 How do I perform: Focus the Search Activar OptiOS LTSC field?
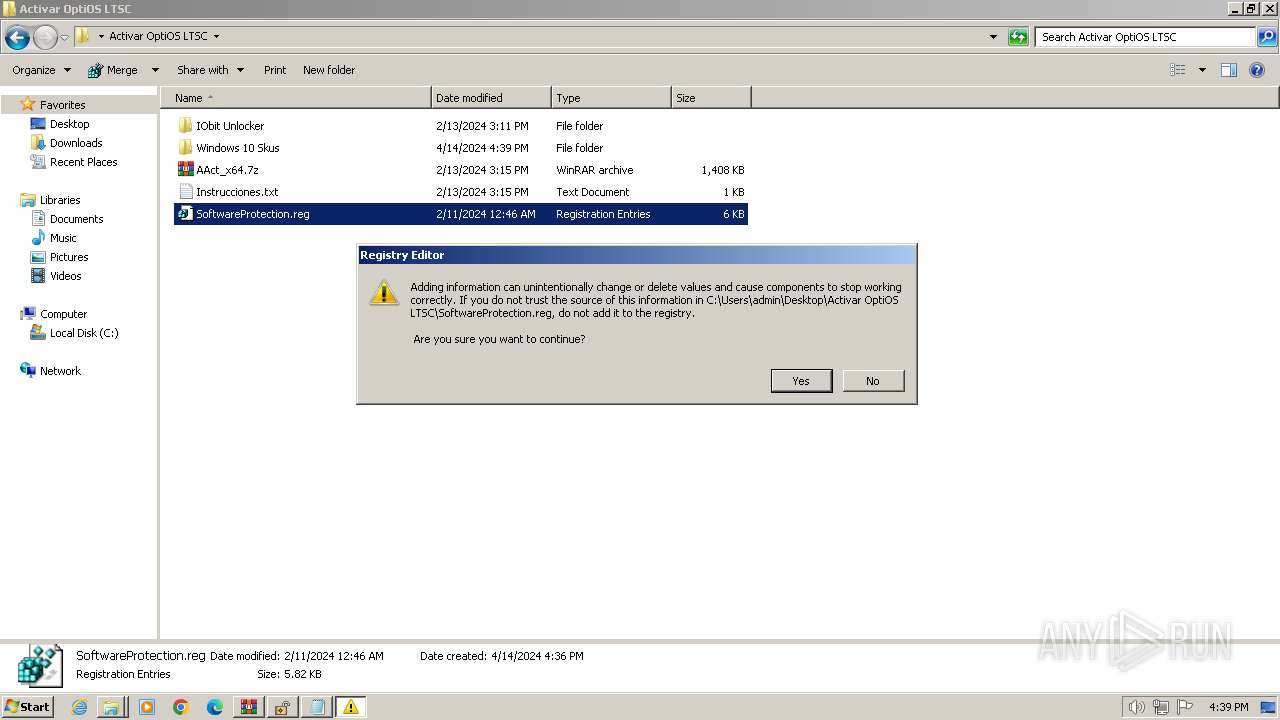point(1145,37)
